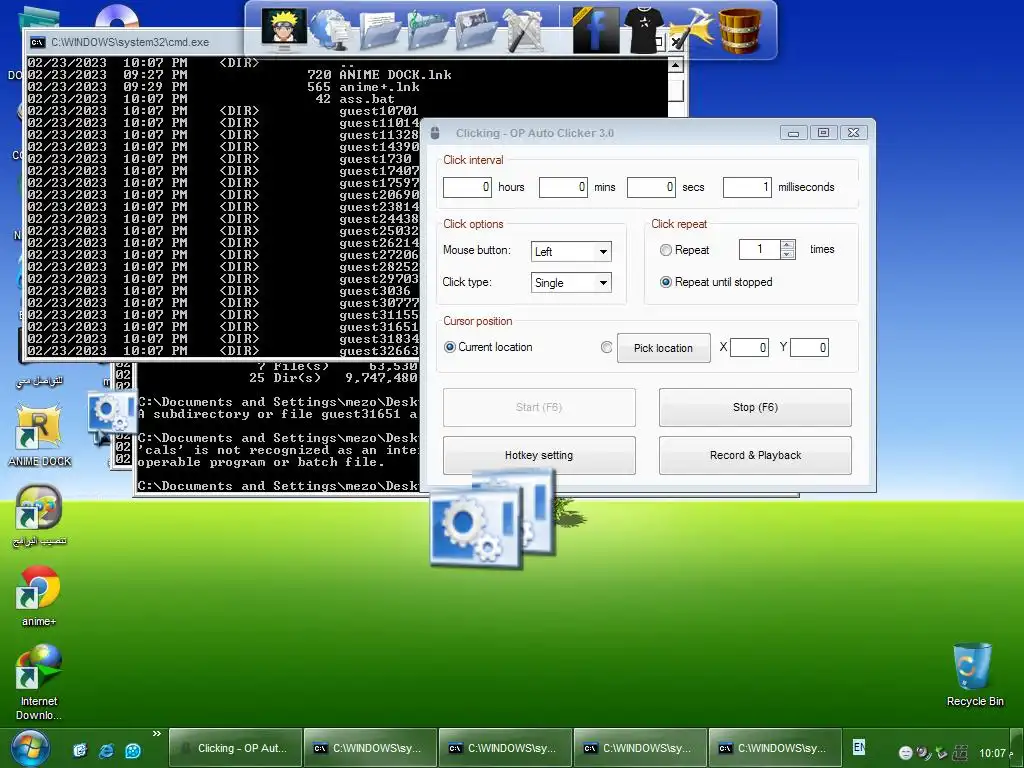Viewport: 1024px width, 768px height.
Task: Click the repeat times number field
Action: [760, 249]
